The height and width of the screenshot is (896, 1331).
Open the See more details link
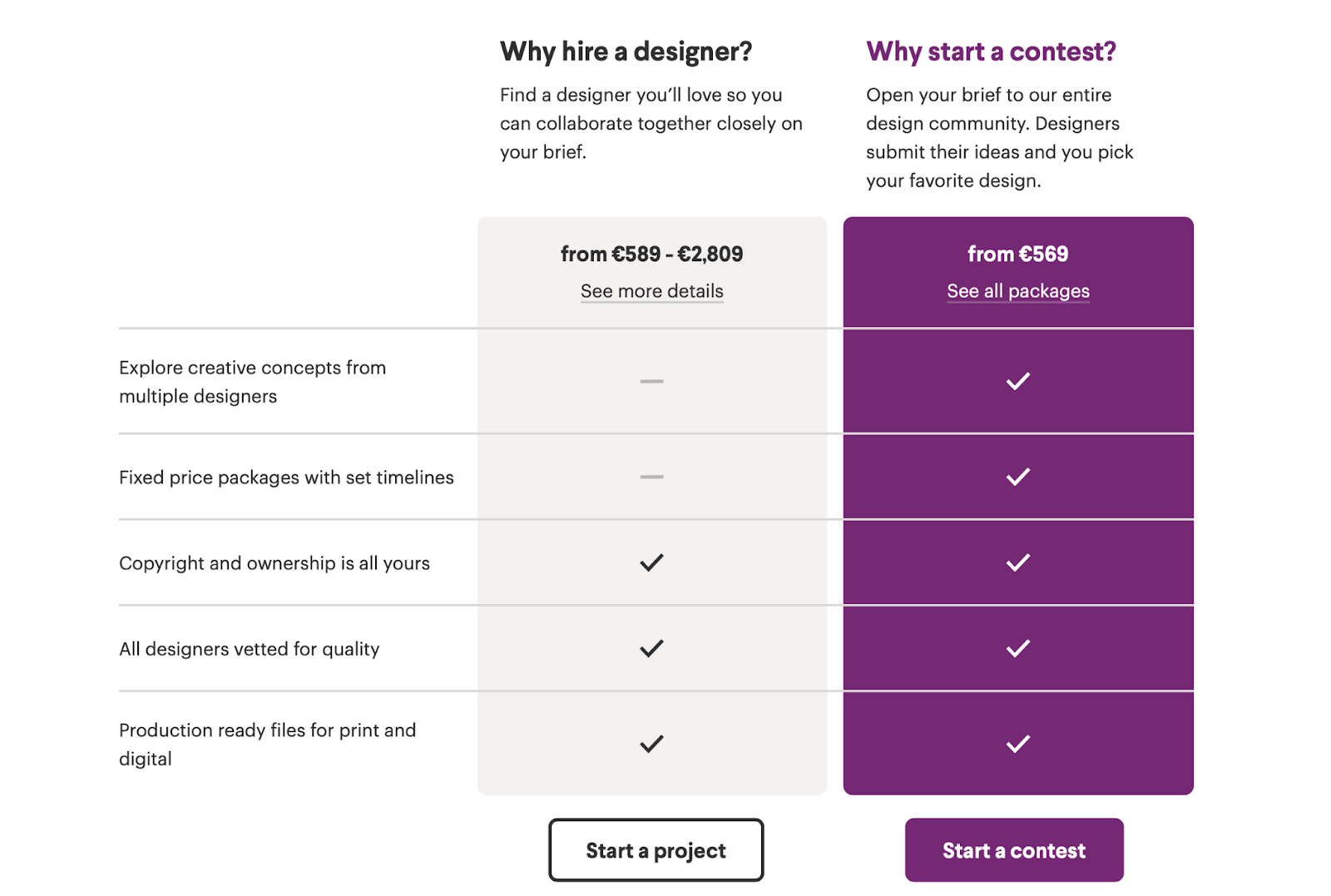pos(651,291)
